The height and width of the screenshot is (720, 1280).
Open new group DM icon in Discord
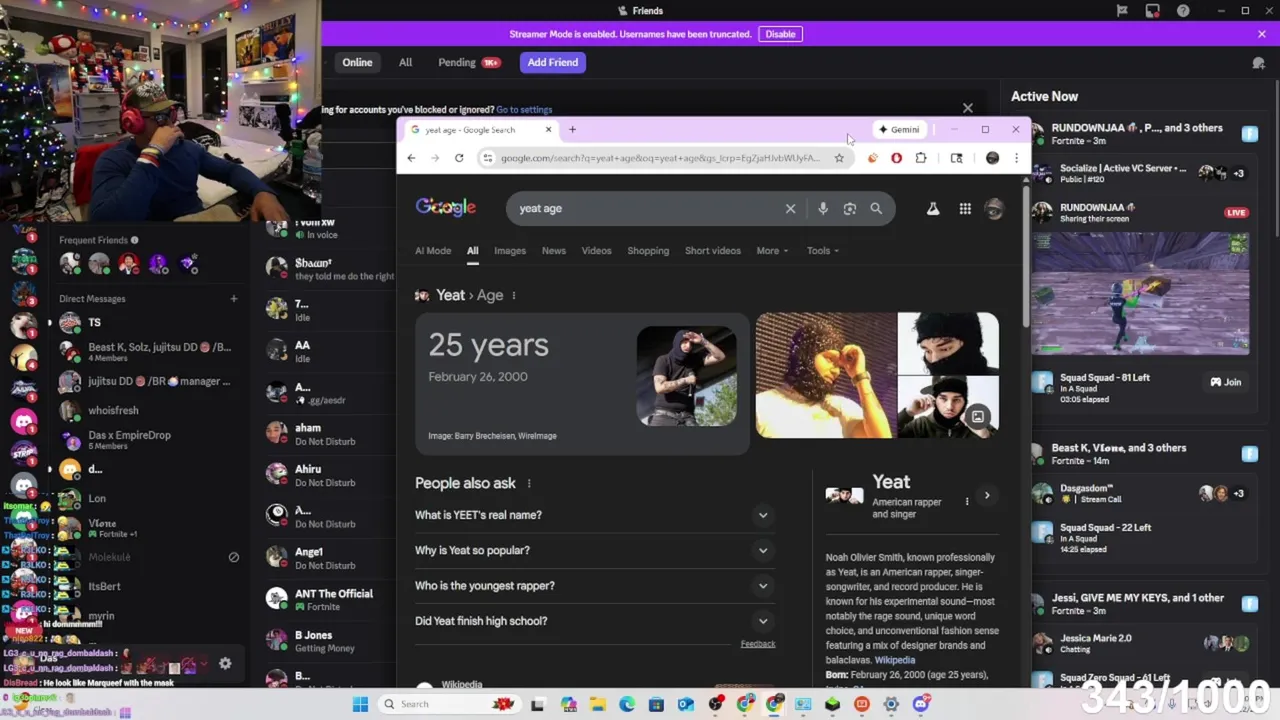1258,63
